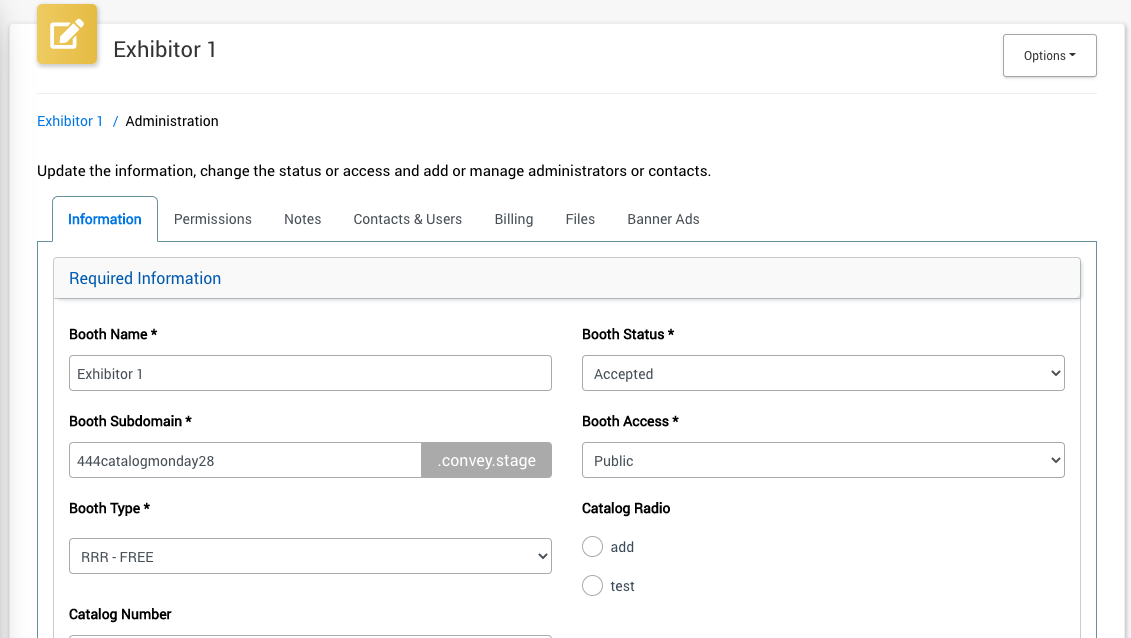Click the Administration breadcrumb text
The image size is (1131, 638).
(x=172, y=121)
